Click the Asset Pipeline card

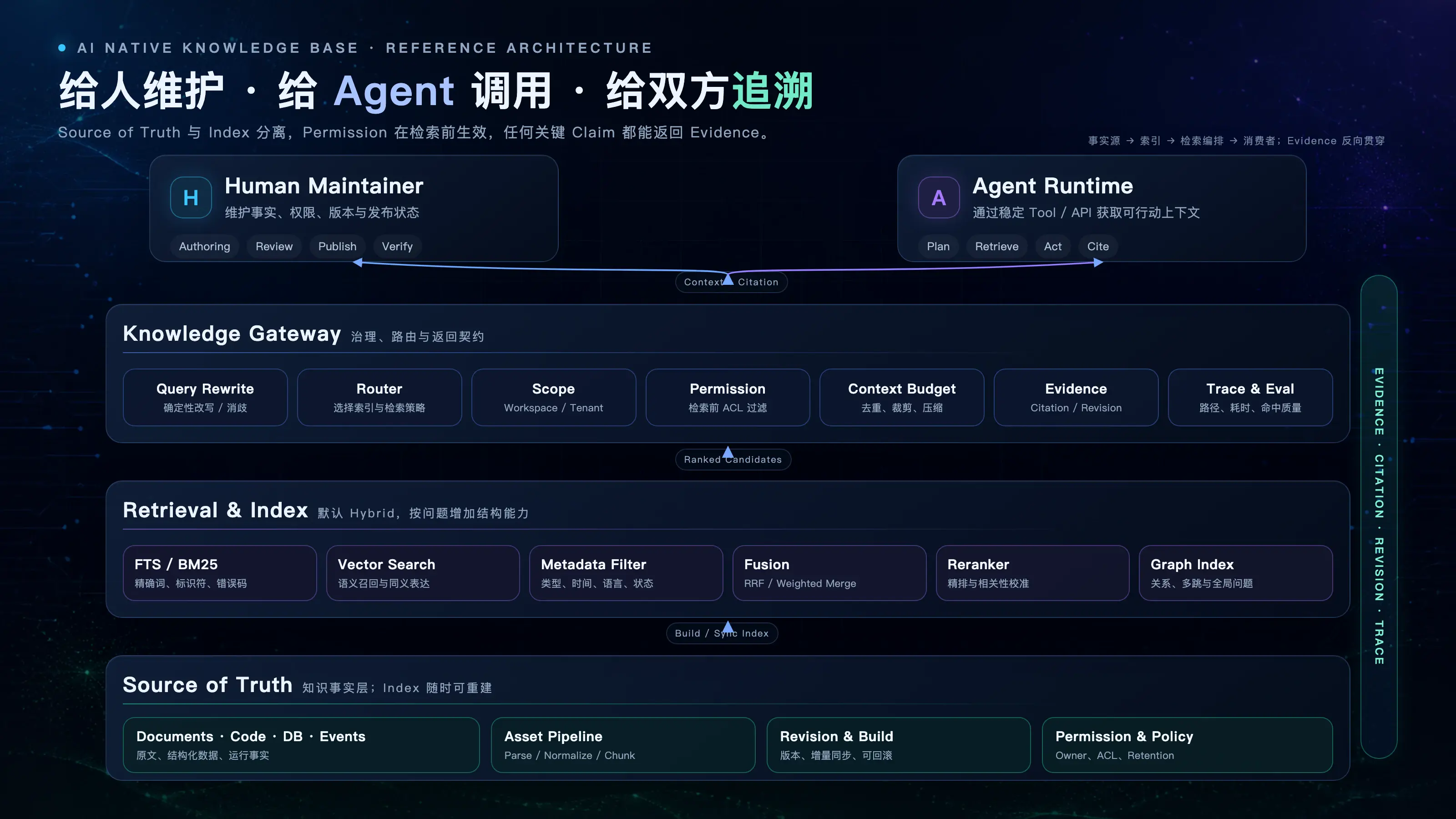point(623,745)
